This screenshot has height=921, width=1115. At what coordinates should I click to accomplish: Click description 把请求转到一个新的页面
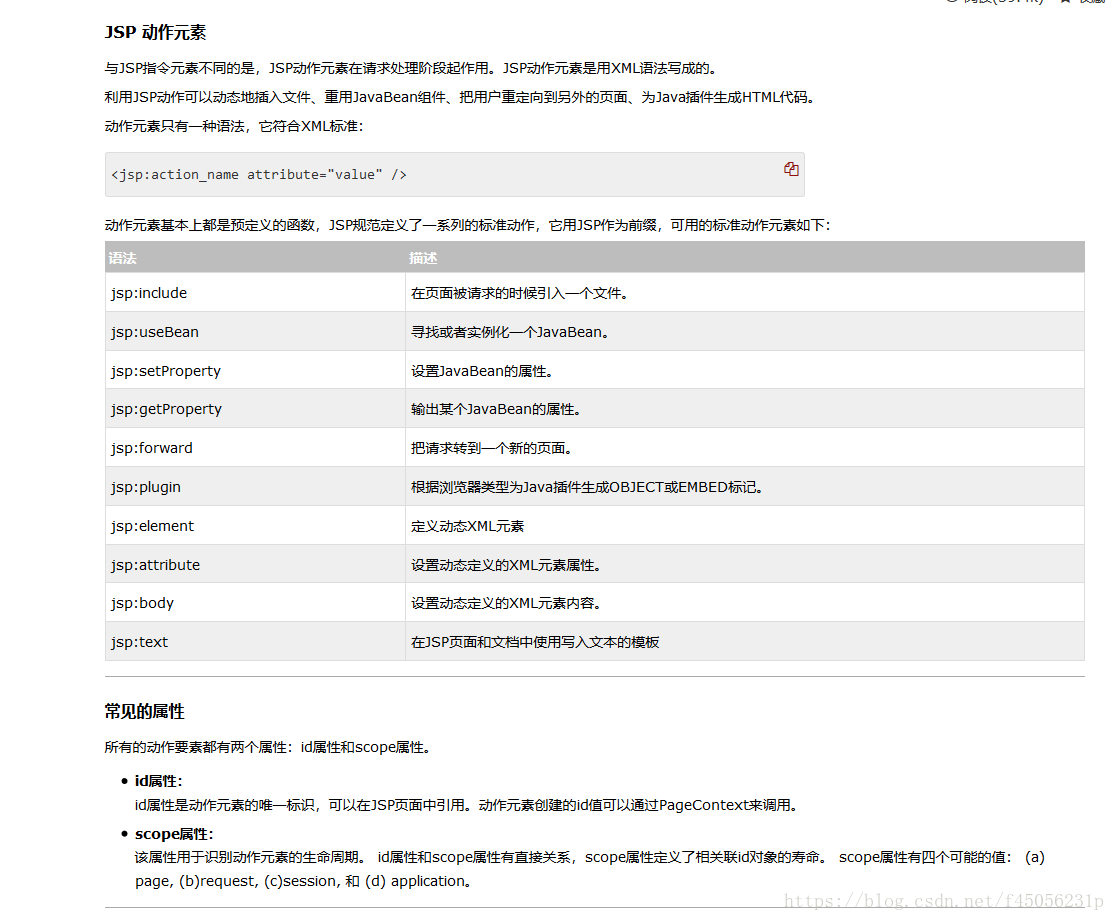[492, 448]
